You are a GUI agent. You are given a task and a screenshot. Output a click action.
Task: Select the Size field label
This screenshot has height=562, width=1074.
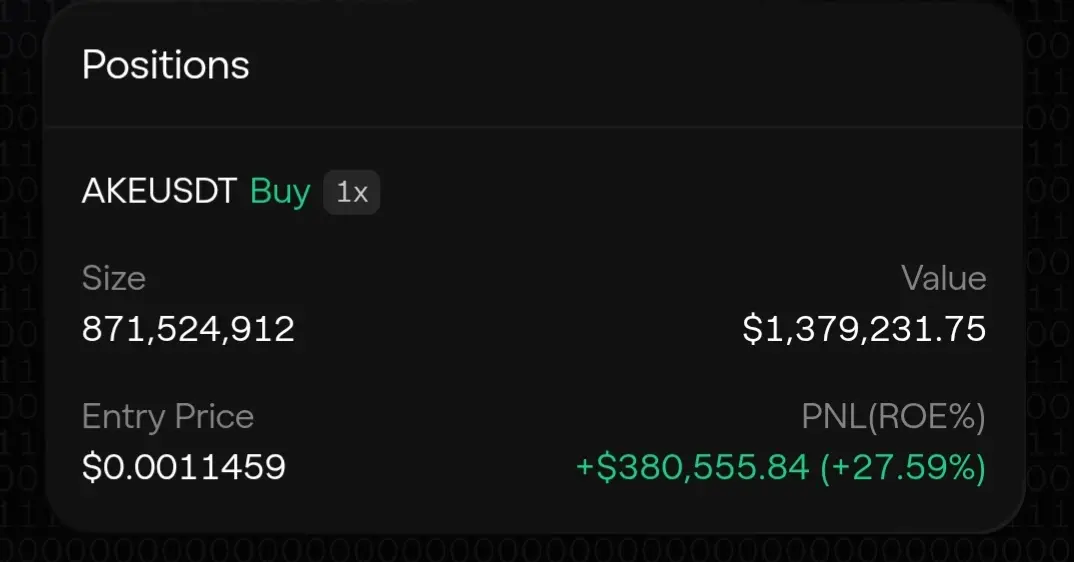(x=114, y=278)
